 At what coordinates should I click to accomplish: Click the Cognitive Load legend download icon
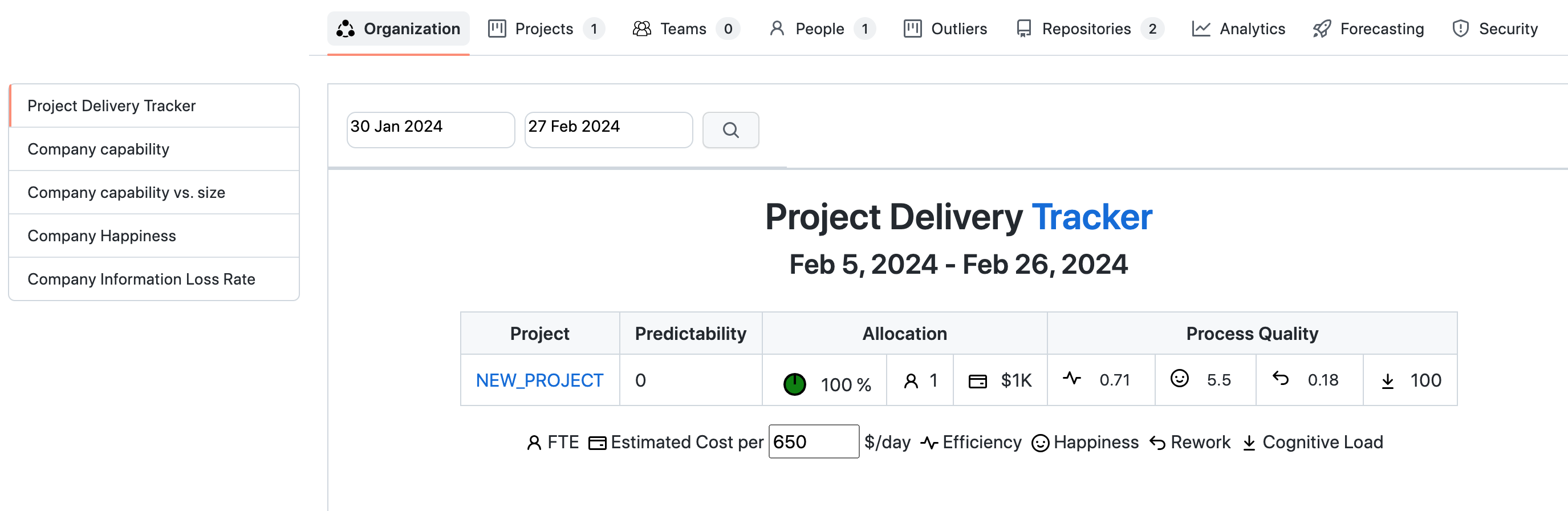click(1249, 443)
